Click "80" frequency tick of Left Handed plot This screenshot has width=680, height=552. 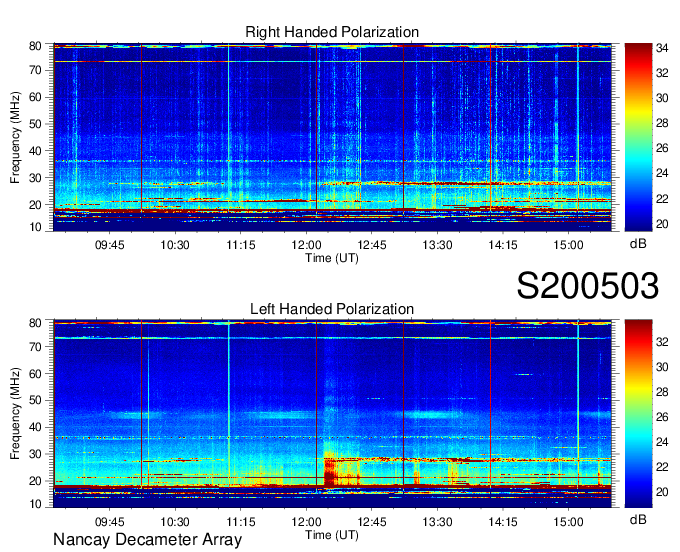coord(36,323)
